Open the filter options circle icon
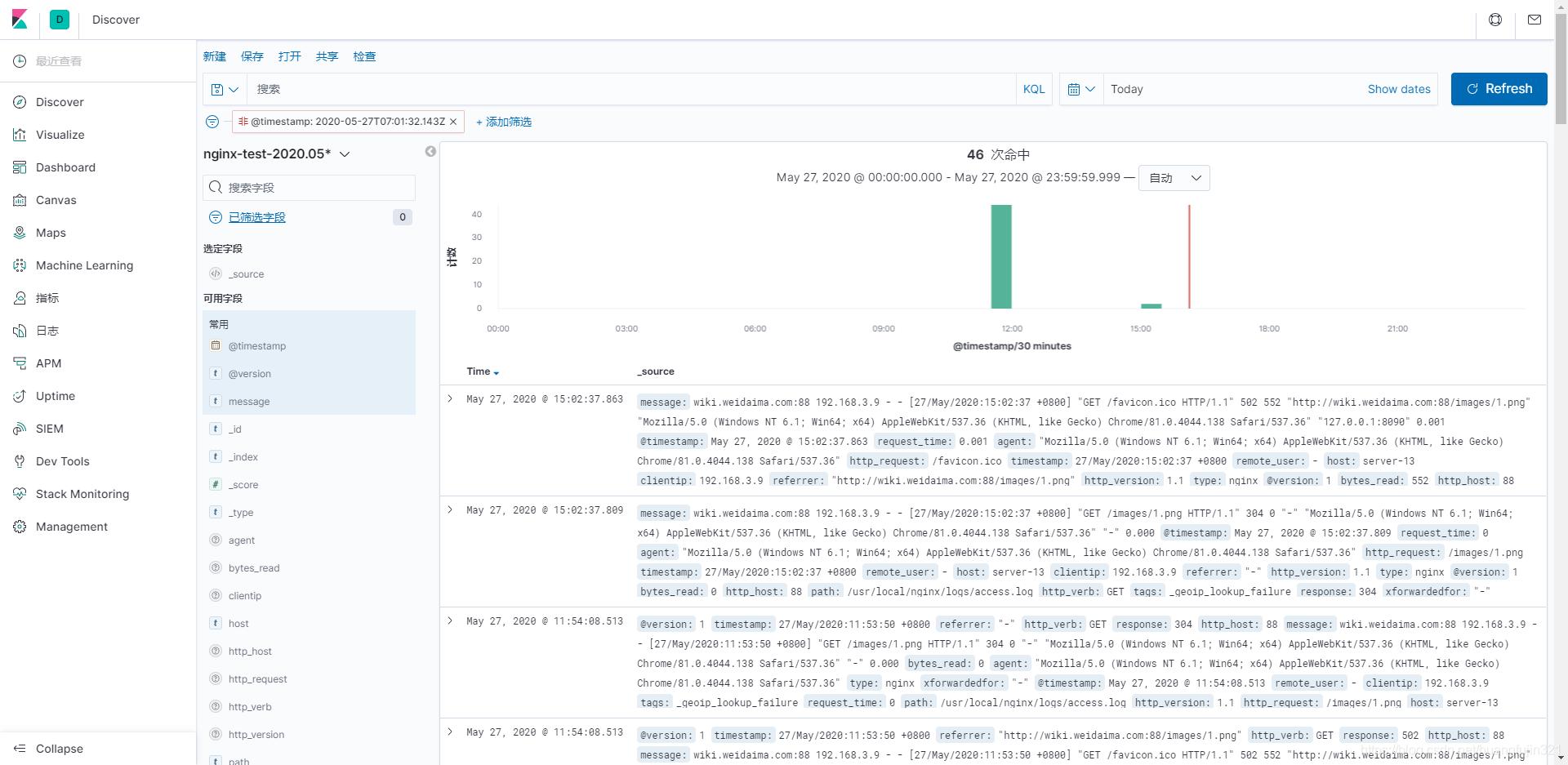The height and width of the screenshot is (765, 1568). click(212, 122)
